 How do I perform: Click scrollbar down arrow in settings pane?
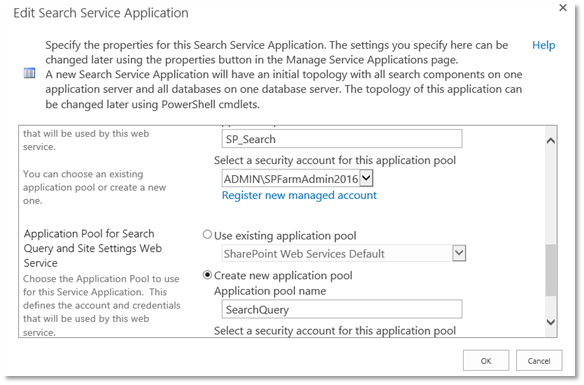[550, 322]
